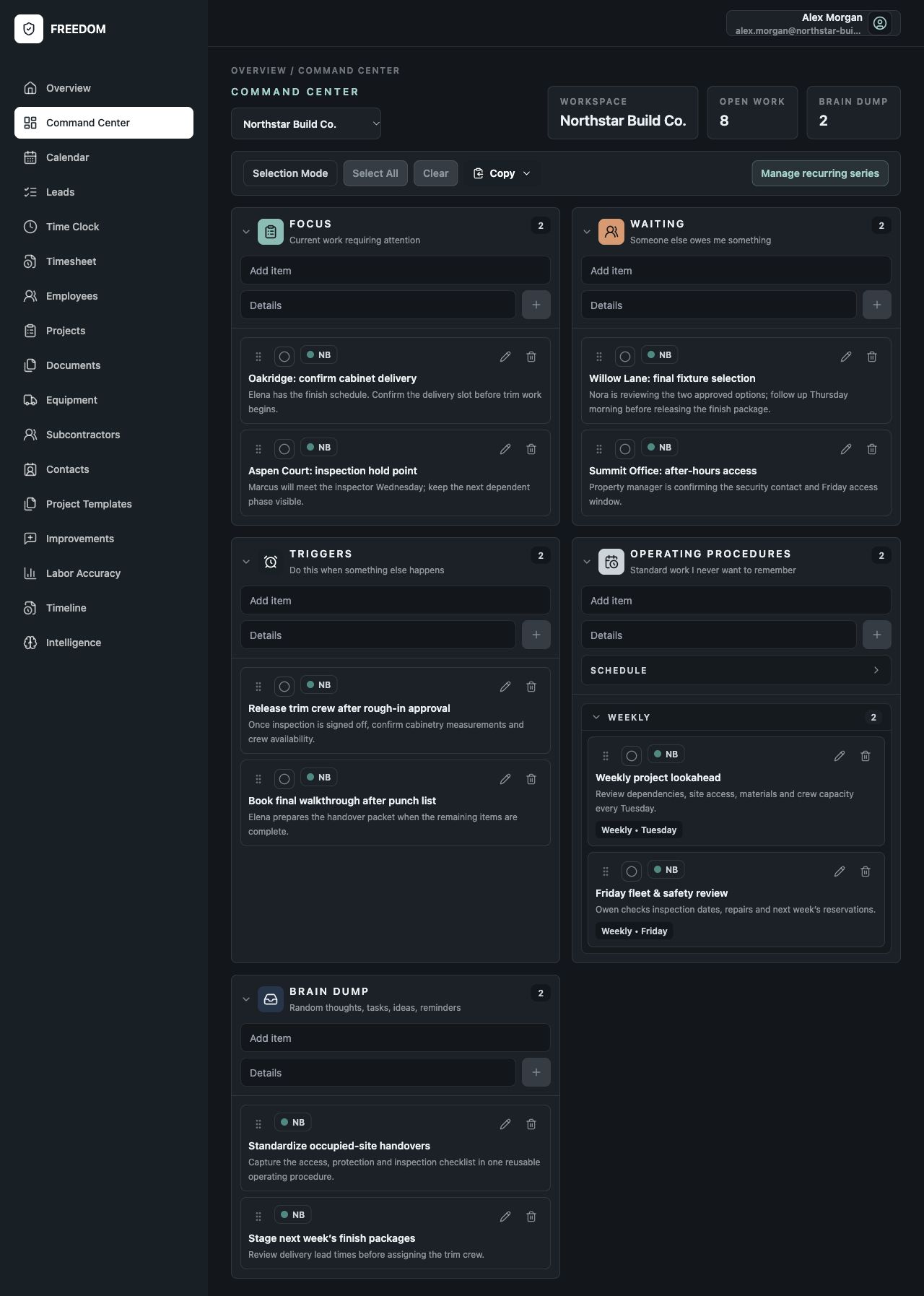Delete Standardize occupied-site handovers item

point(531,1124)
